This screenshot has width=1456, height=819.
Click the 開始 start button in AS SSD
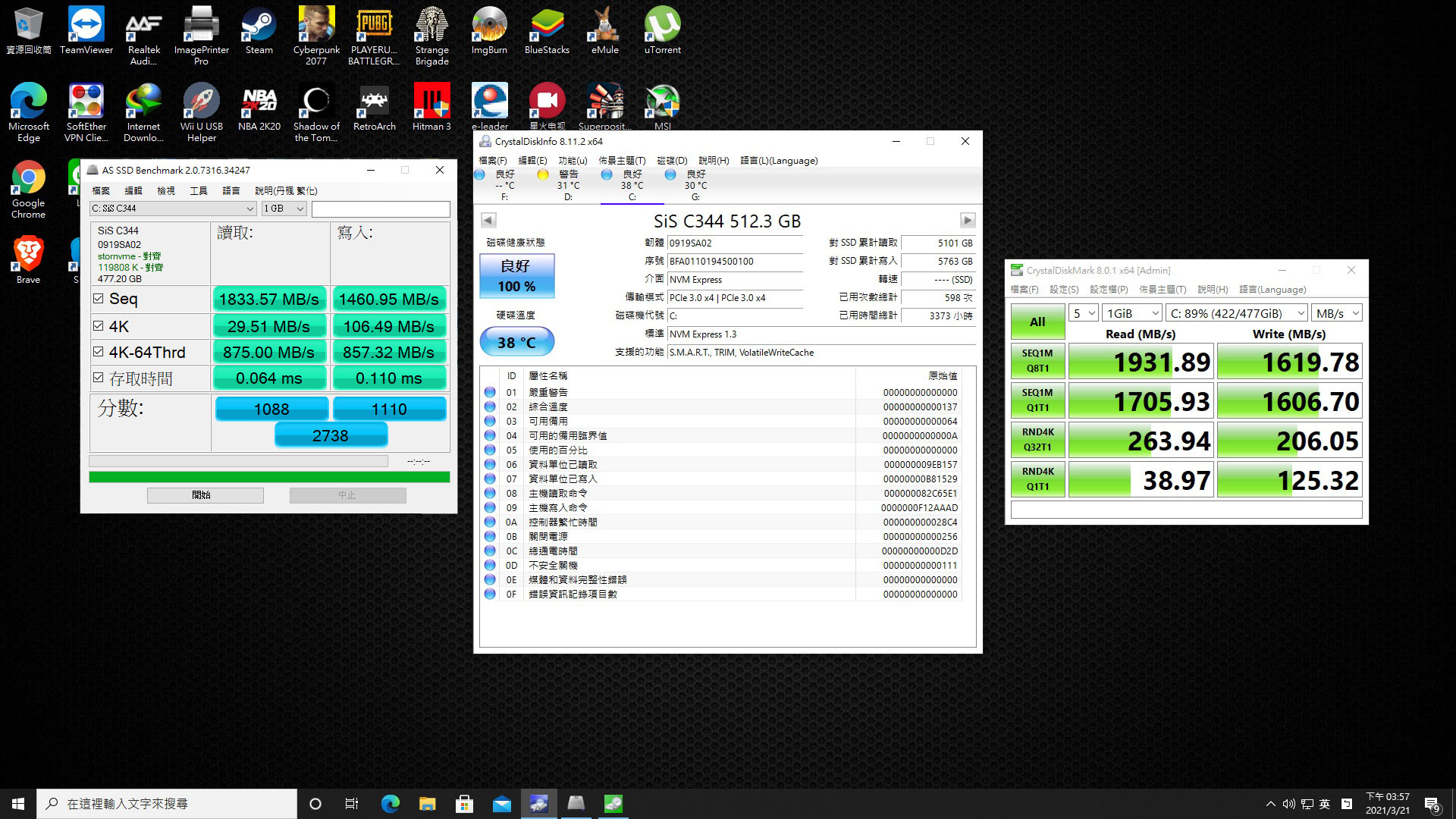click(205, 495)
